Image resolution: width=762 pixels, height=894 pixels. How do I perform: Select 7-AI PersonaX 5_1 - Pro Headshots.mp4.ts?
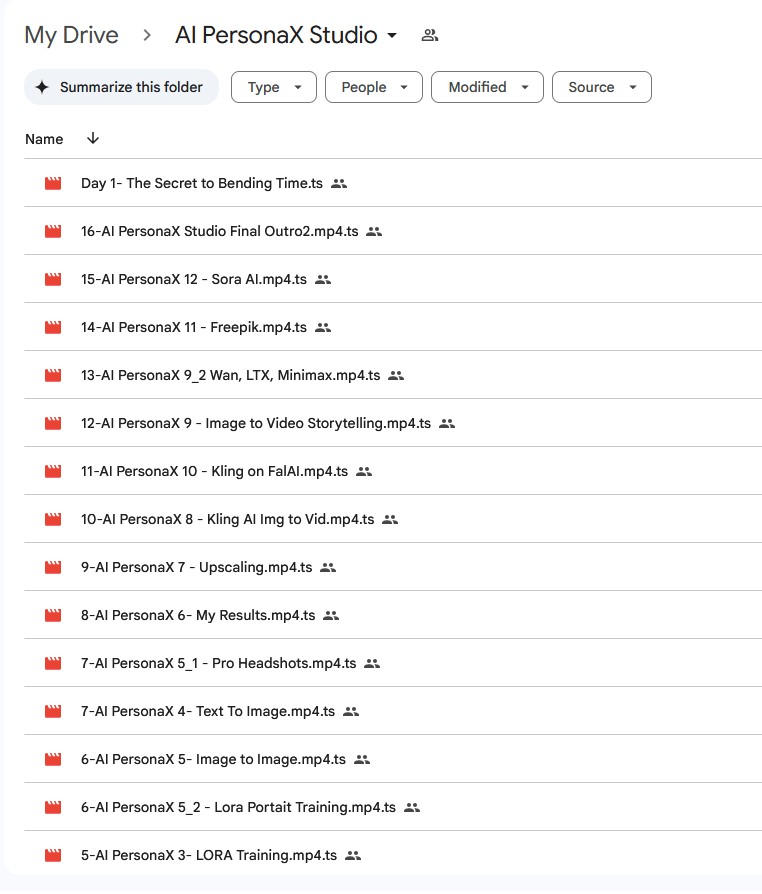pos(393,663)
